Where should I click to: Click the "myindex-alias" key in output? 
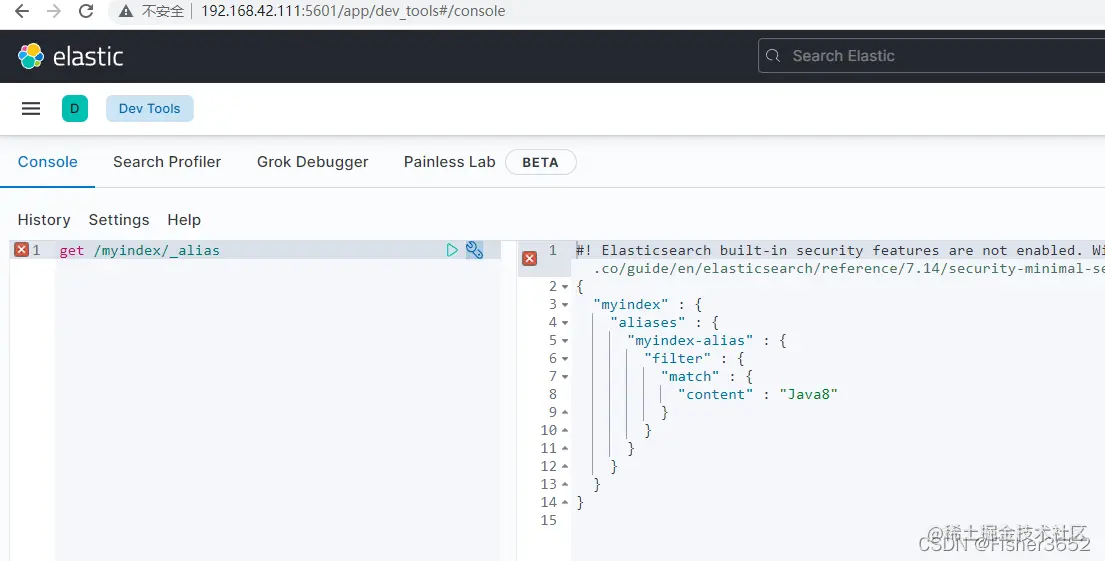click(x=690, y=340)
